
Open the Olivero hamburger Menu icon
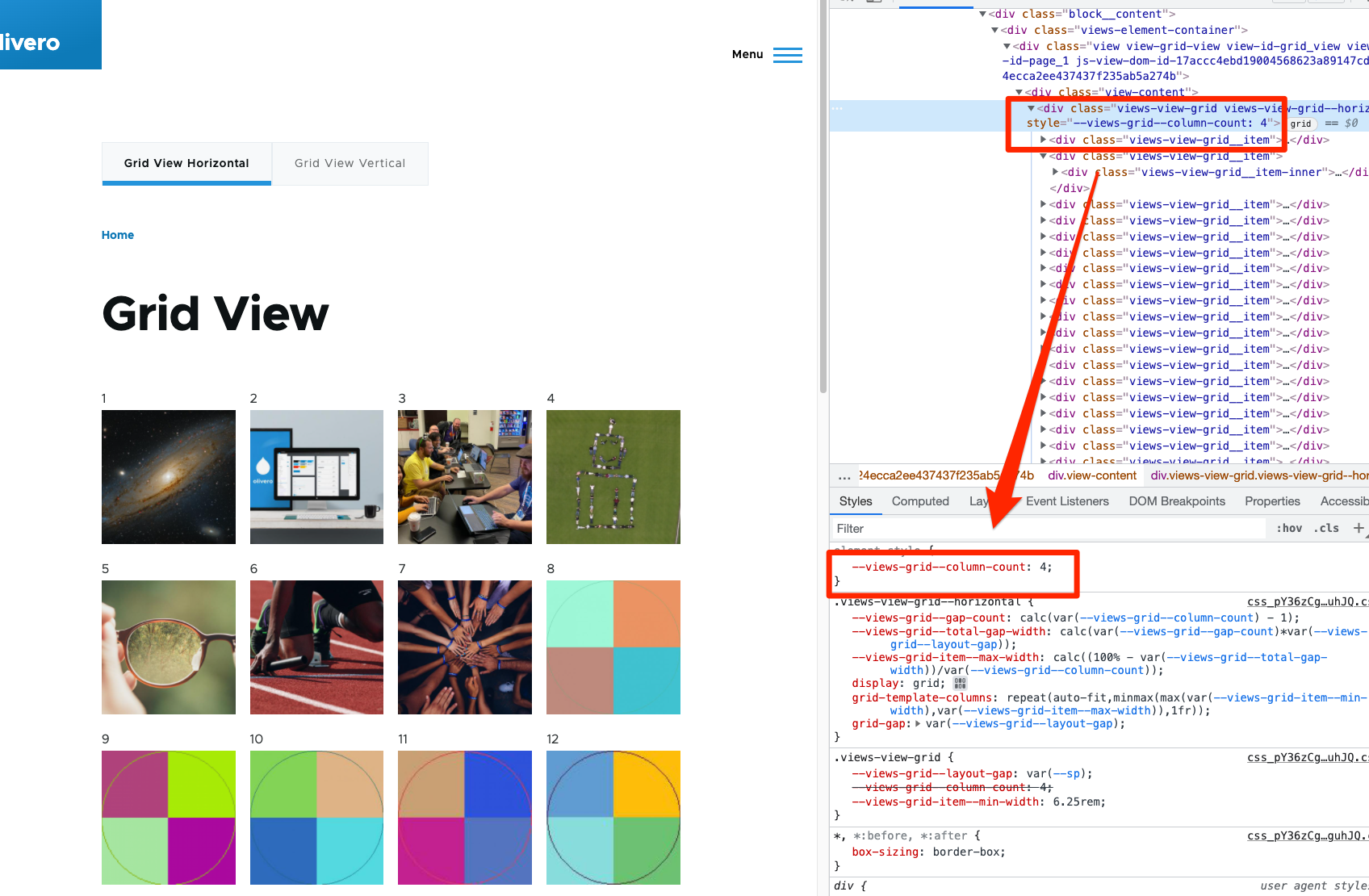point(787,55)
